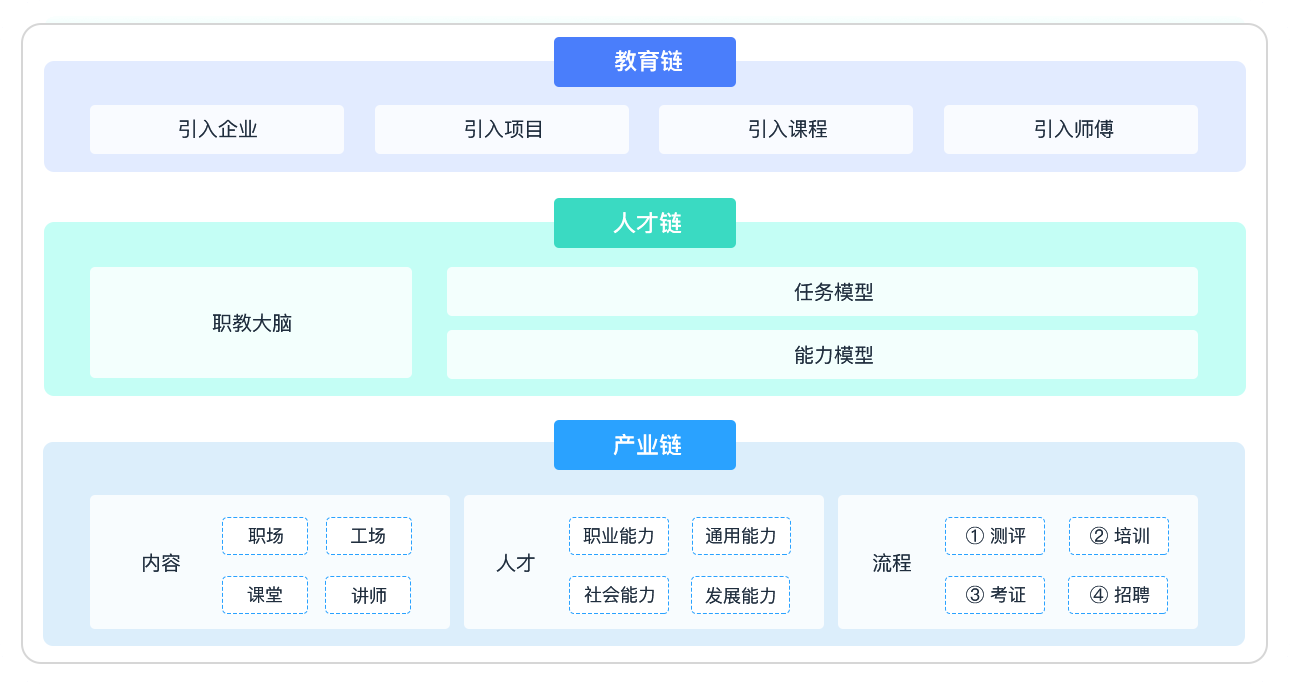Select the 人才链 header tab

645,223
